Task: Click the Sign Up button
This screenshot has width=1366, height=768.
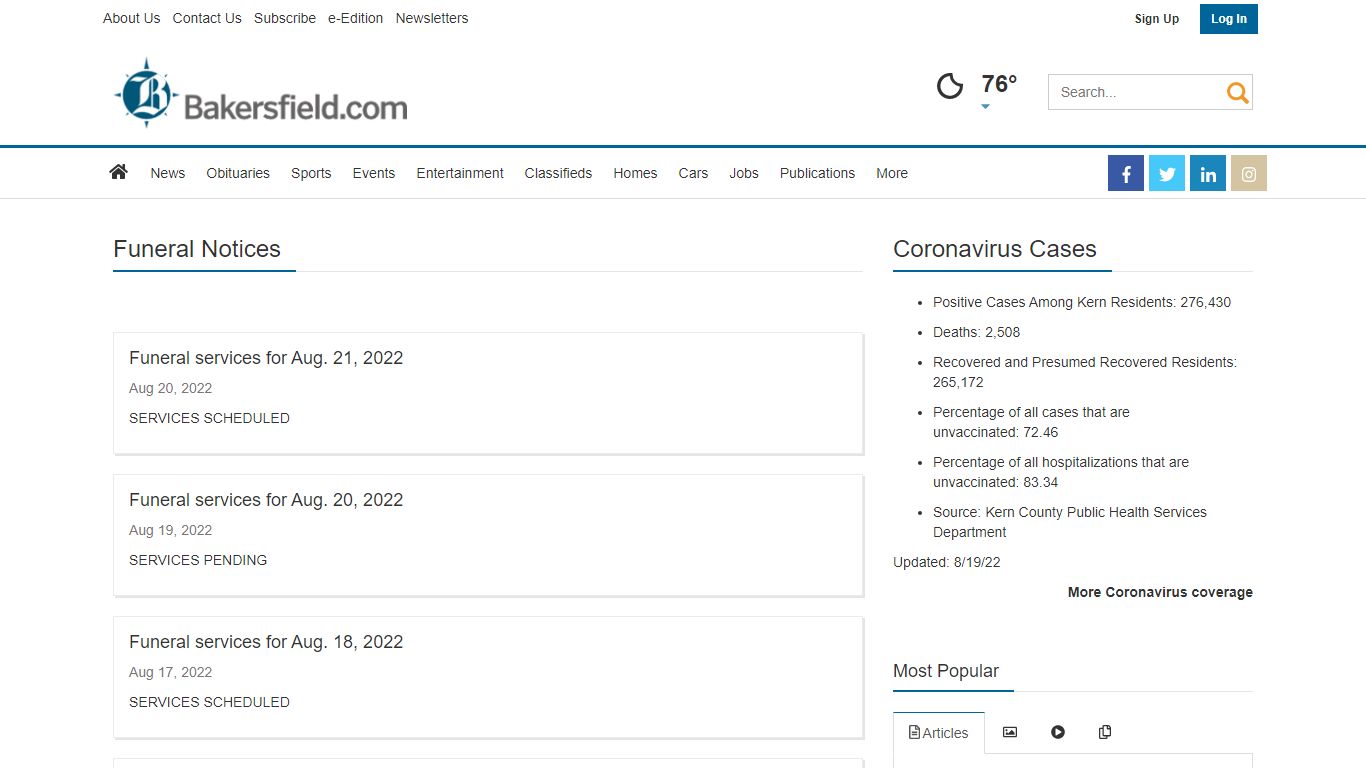Action: tap(1157, 19)
